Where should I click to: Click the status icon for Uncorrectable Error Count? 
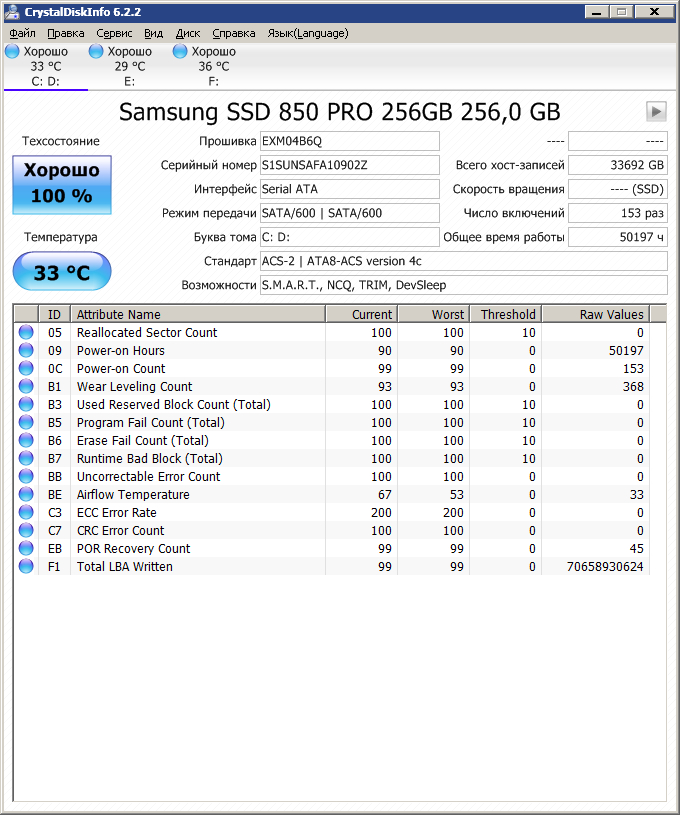[x=26, y=477]
